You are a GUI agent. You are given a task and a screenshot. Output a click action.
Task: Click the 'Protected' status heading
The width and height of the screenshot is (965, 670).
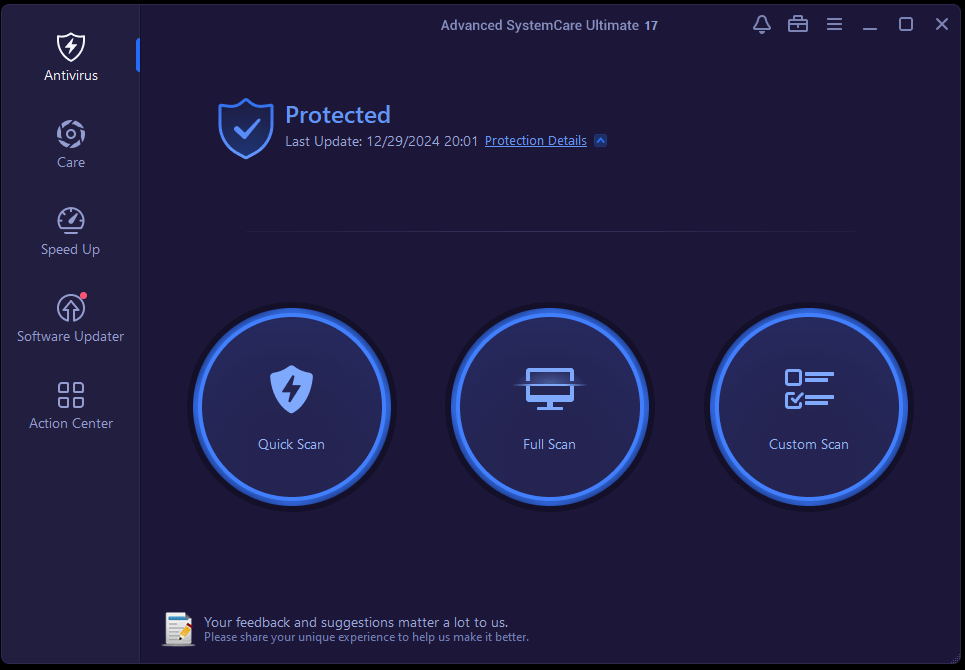338,115
